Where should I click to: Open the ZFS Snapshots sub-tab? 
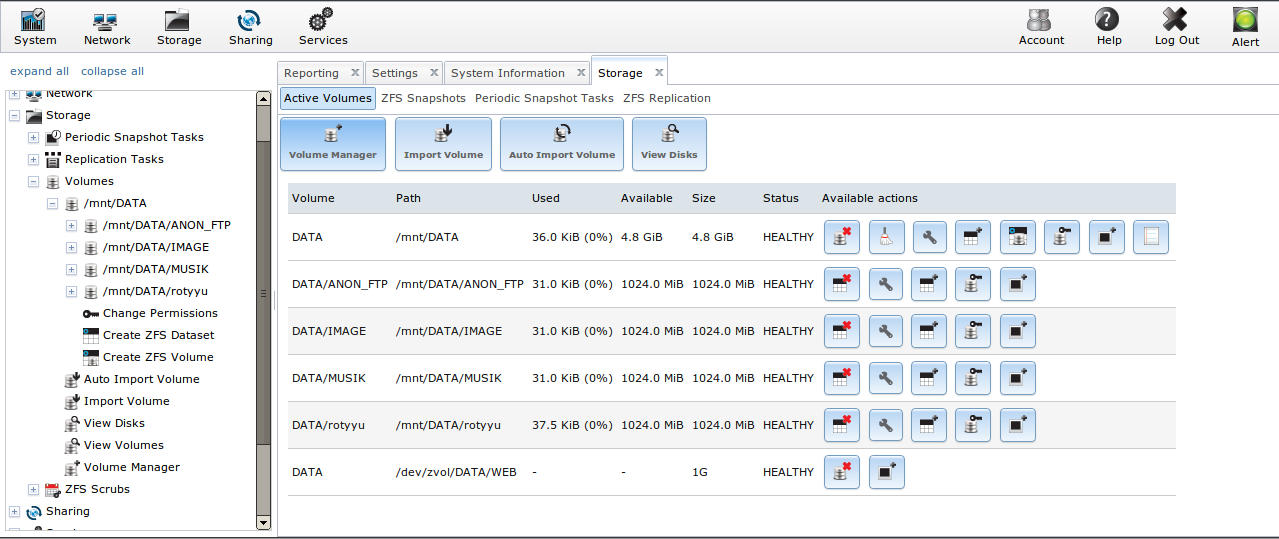pyautogui.click(x=423, y=98)
